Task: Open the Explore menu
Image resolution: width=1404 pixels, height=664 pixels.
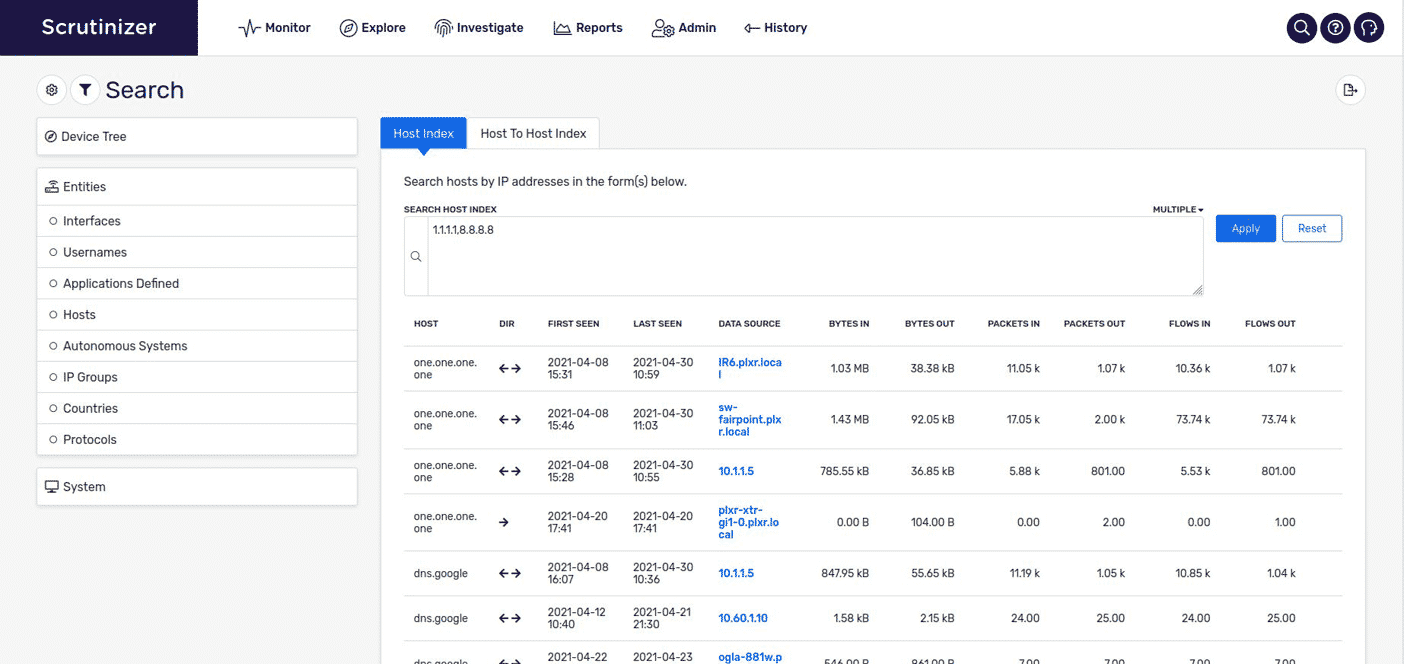Action: pos(373,28)
